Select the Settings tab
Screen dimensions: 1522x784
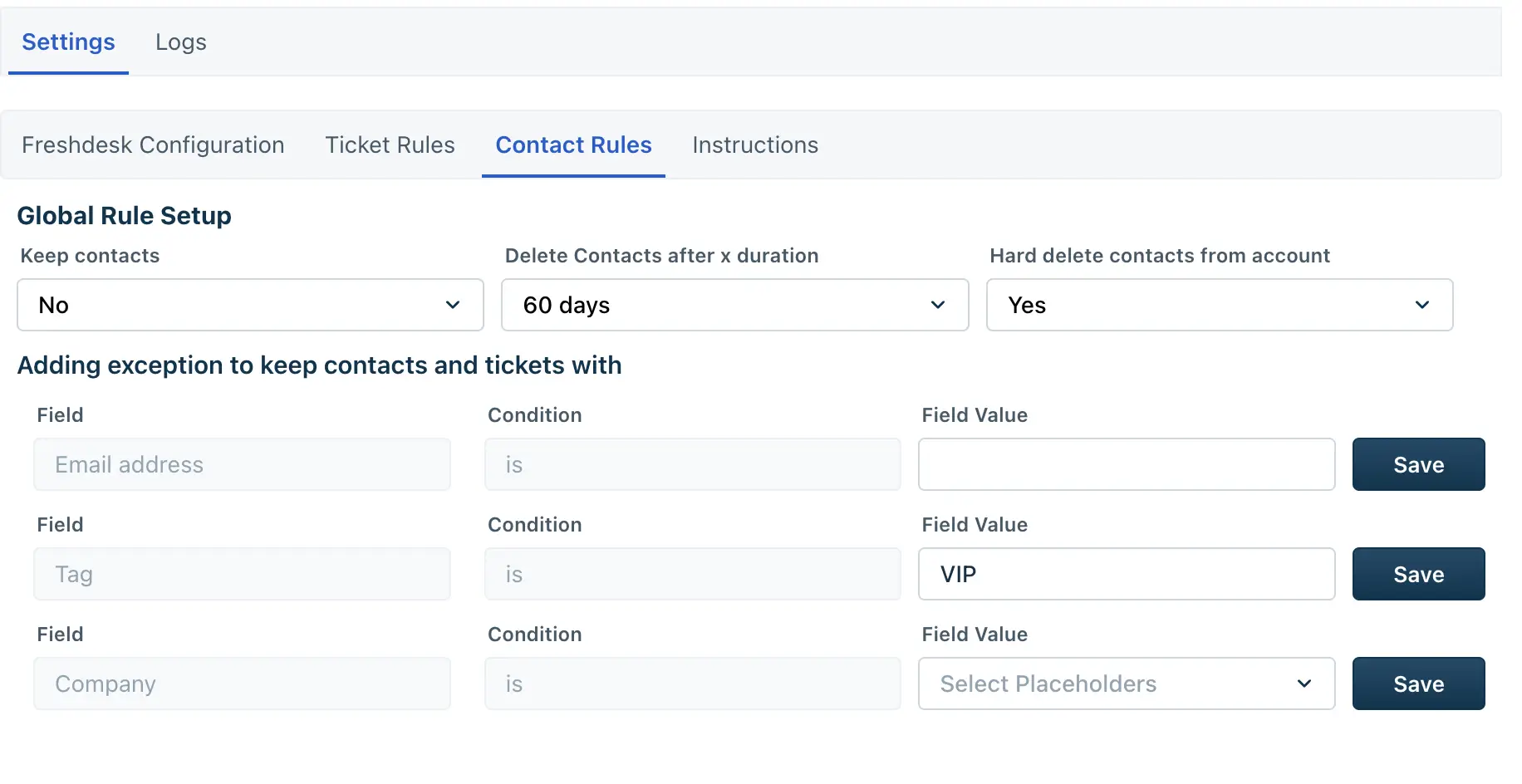point(68,42)
